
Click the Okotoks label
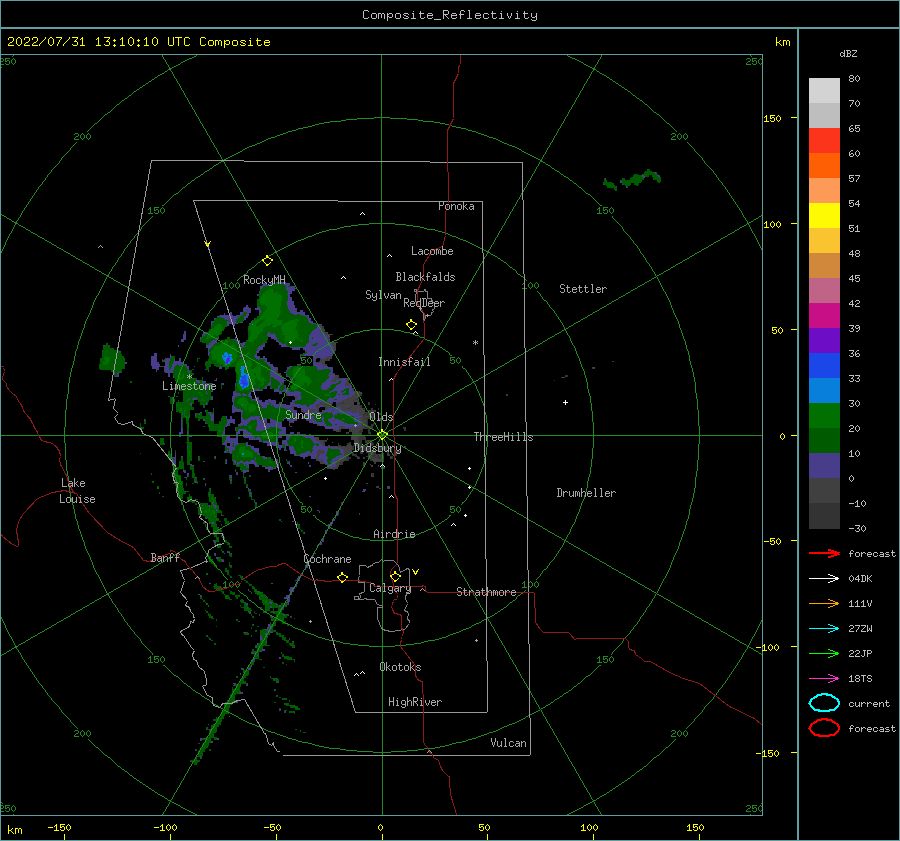[400, 667]
